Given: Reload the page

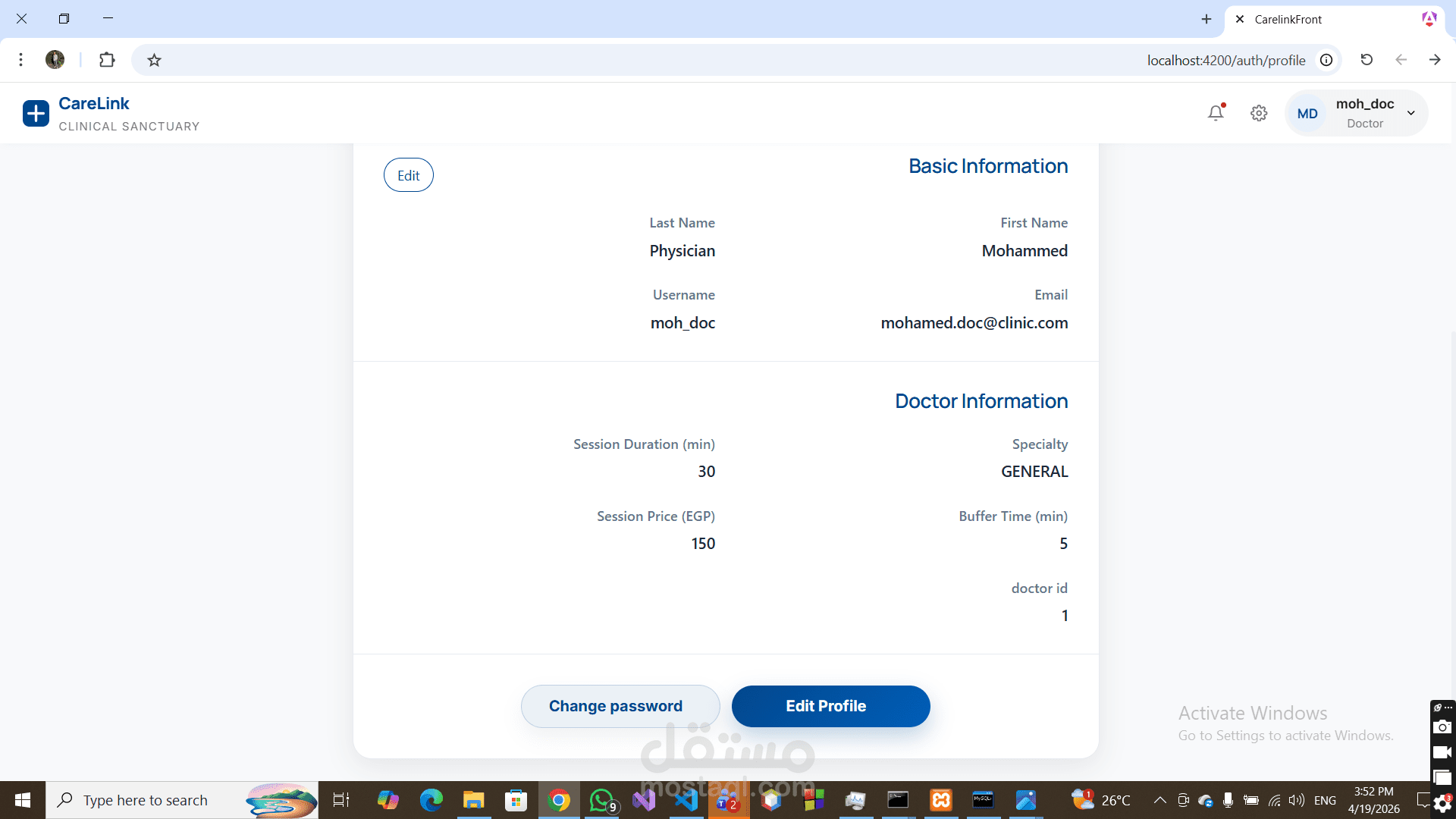Looking at the screenshot, I should point(1367,60).
